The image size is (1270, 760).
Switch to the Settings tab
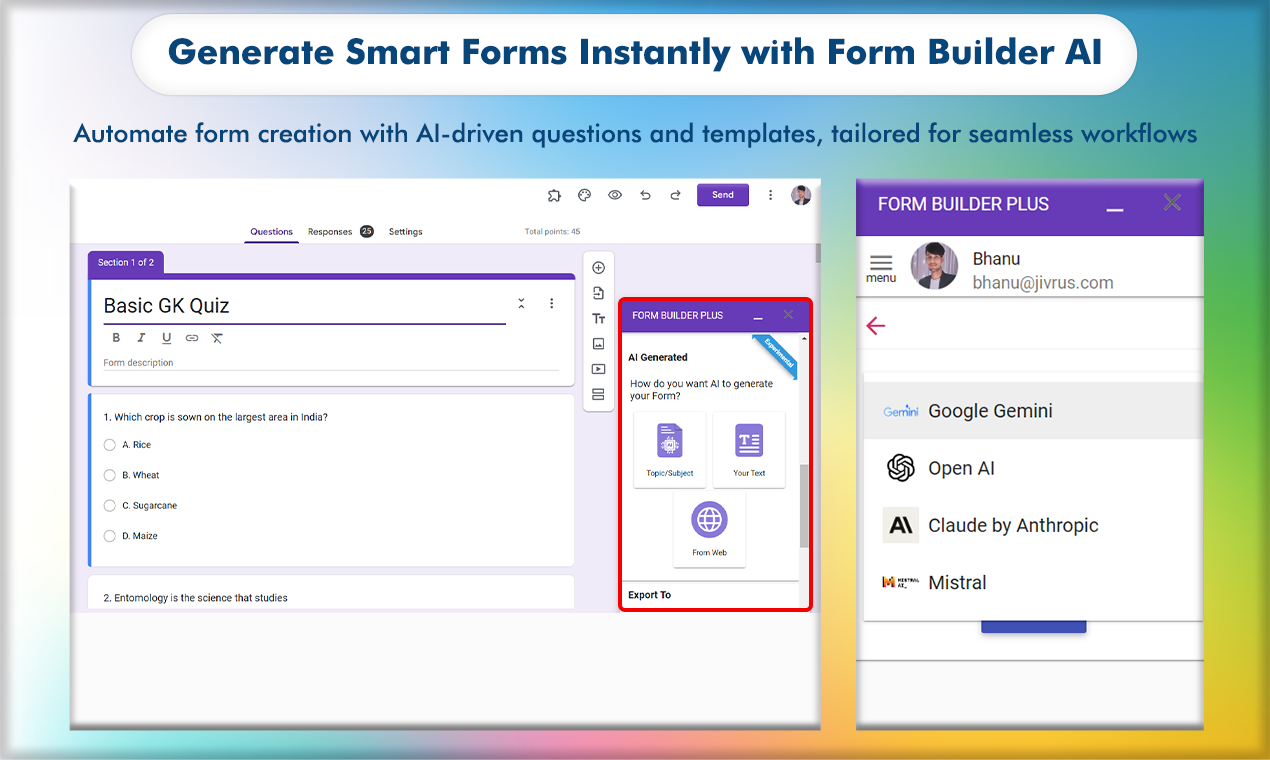click(405, 232)
